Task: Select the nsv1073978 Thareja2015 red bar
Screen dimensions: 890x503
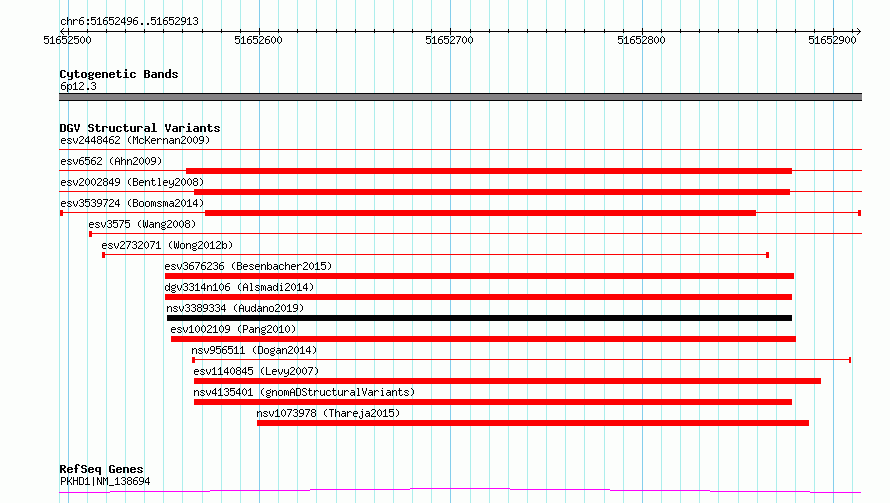Action: click(x=533, y=423)
